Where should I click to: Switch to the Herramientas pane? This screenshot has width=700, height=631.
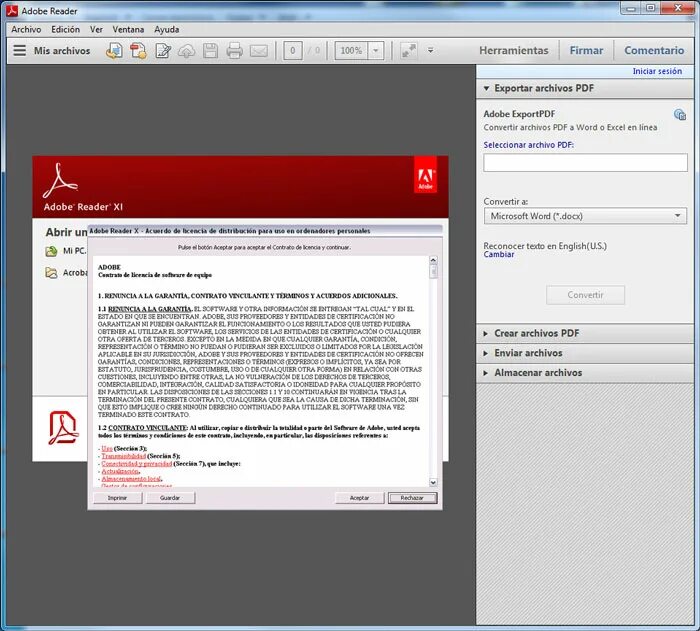tap(514, 50)
